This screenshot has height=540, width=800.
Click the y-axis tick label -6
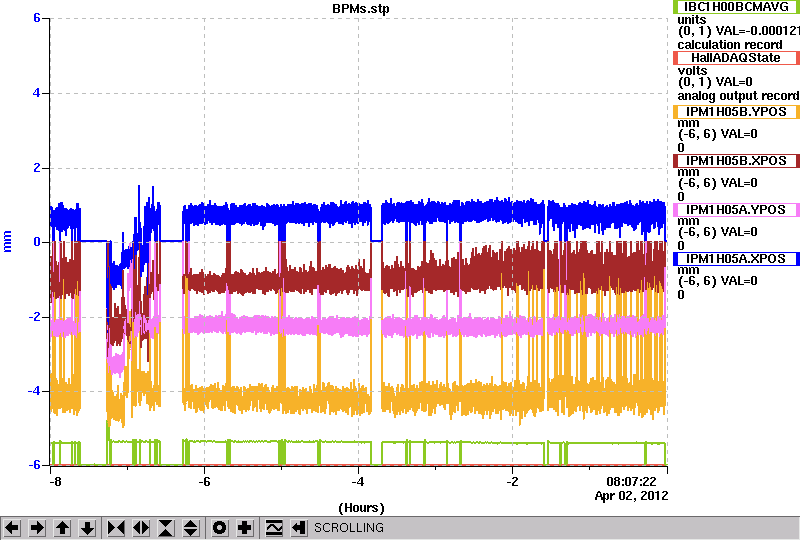[x=34, y=465]
